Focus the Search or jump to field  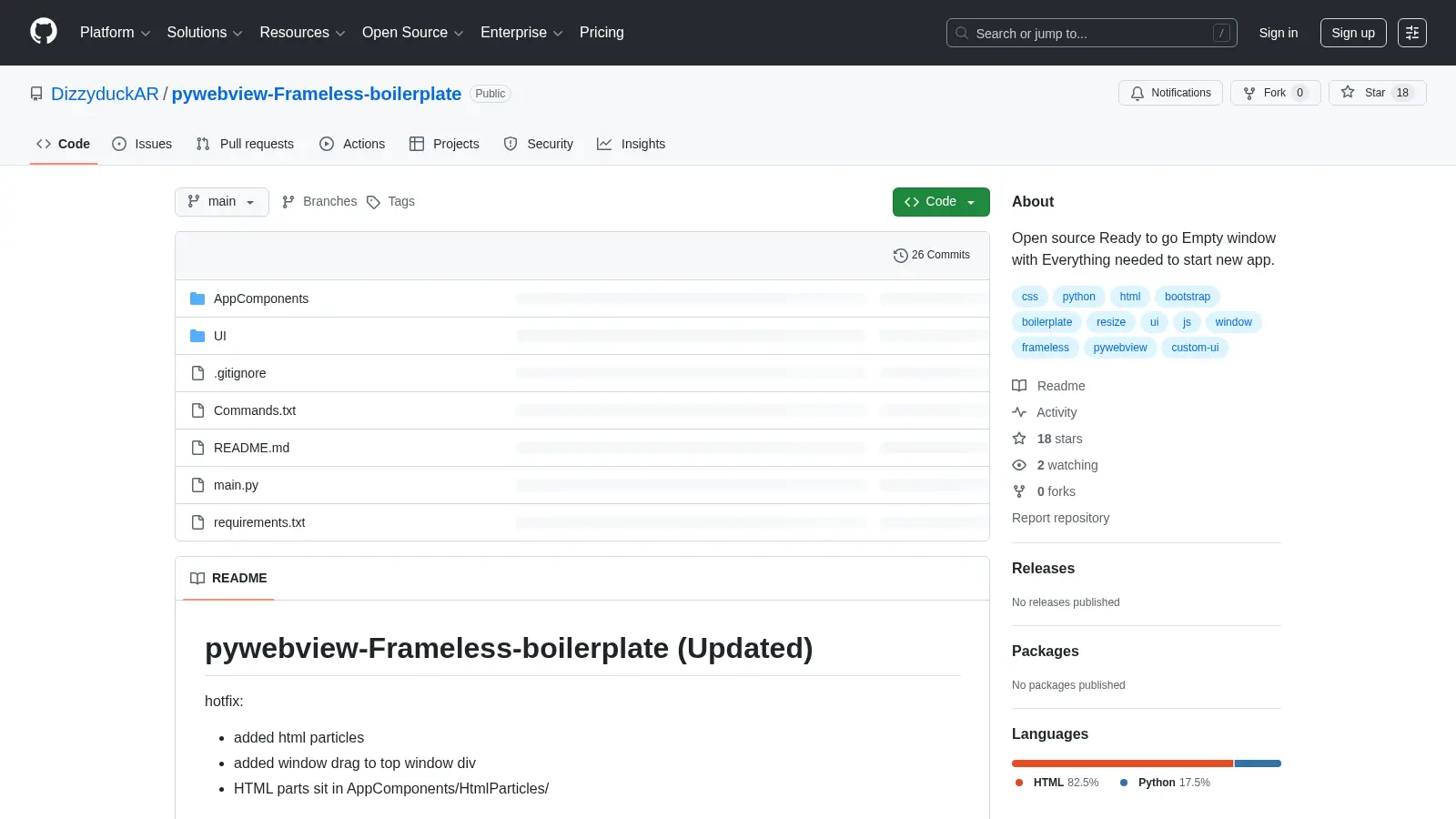click(x=1091, y=33)
